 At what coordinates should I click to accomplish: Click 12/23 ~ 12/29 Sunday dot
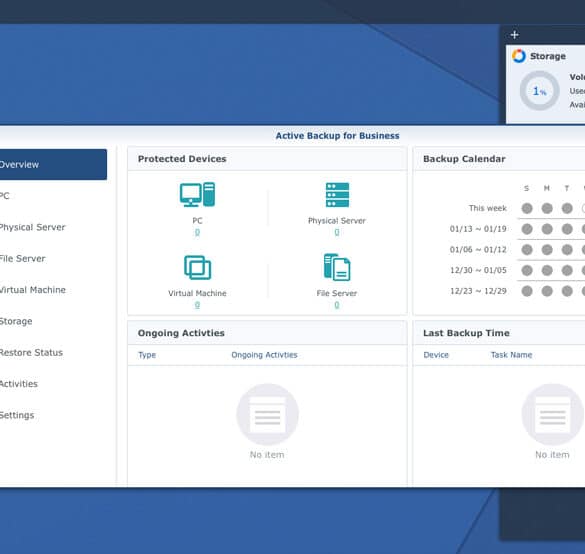click(x=527, y=291)
